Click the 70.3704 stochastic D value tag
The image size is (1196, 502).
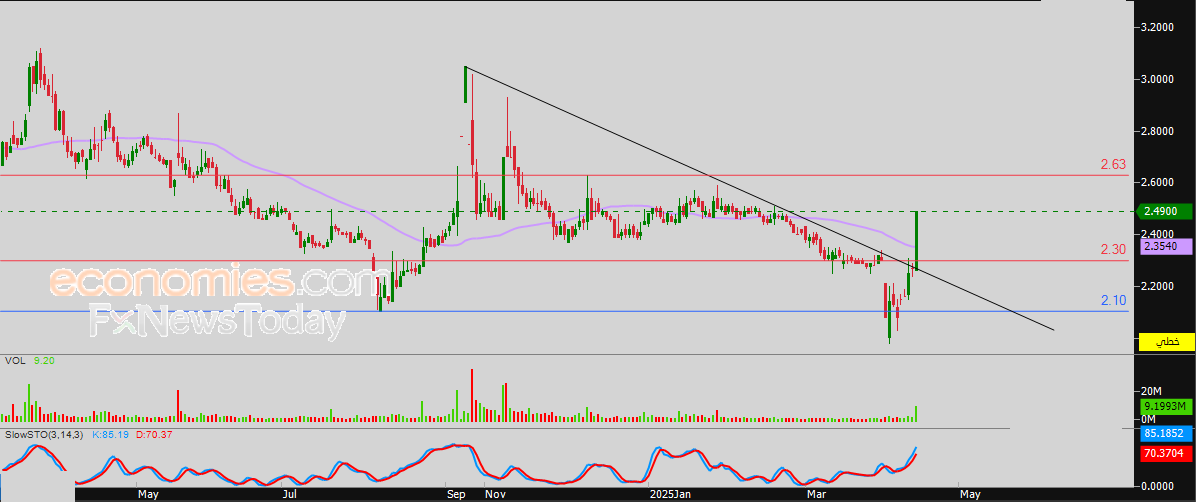coord(1166,453)
